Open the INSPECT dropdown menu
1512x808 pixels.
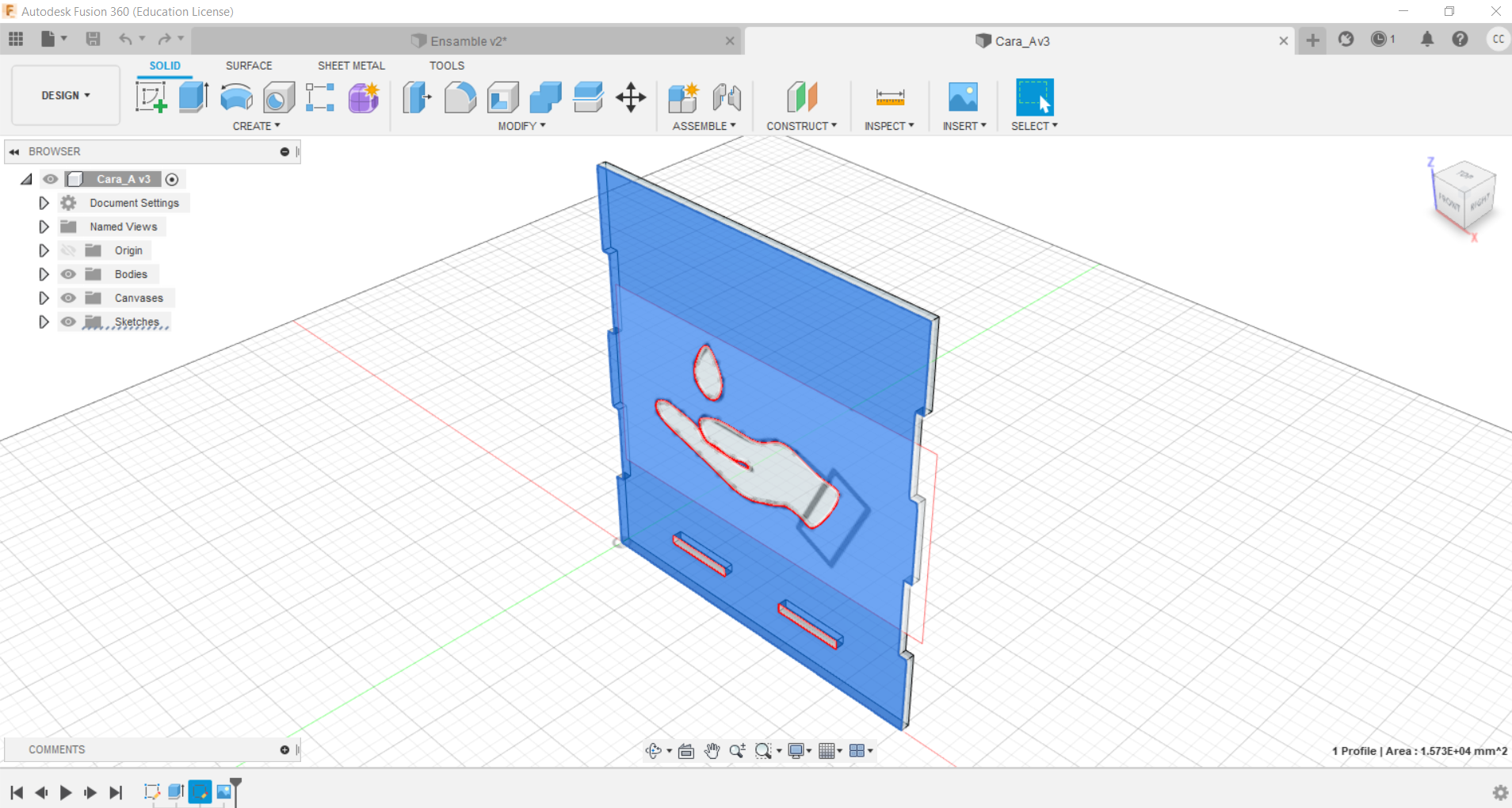[x=889, y=126]
